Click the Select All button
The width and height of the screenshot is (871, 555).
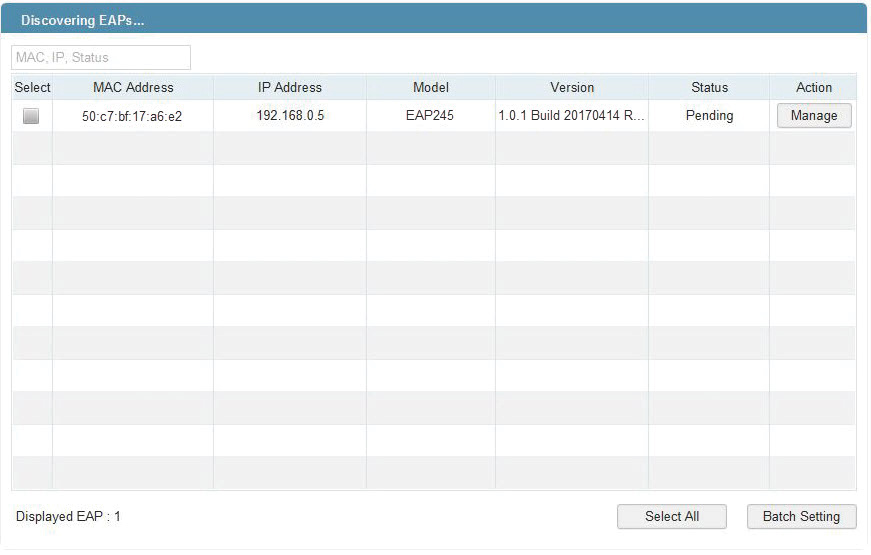click(672, 517)
